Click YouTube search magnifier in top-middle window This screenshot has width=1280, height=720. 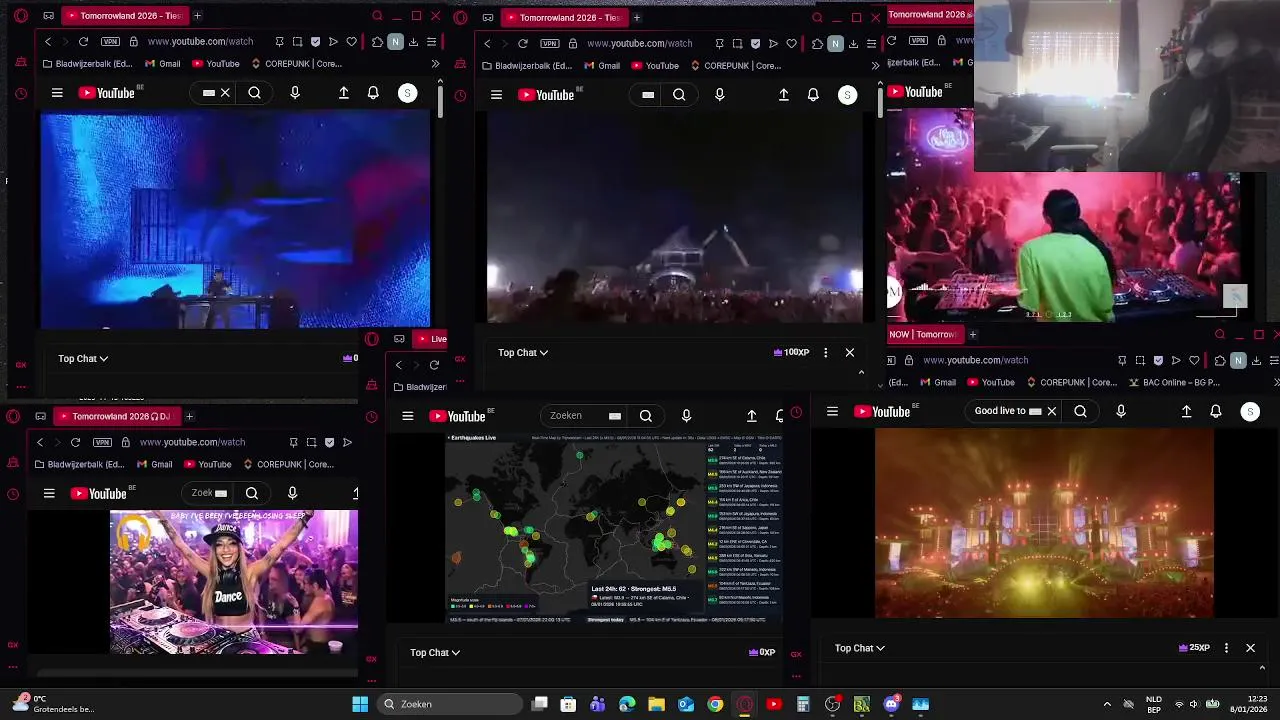[x=679, y=95]
